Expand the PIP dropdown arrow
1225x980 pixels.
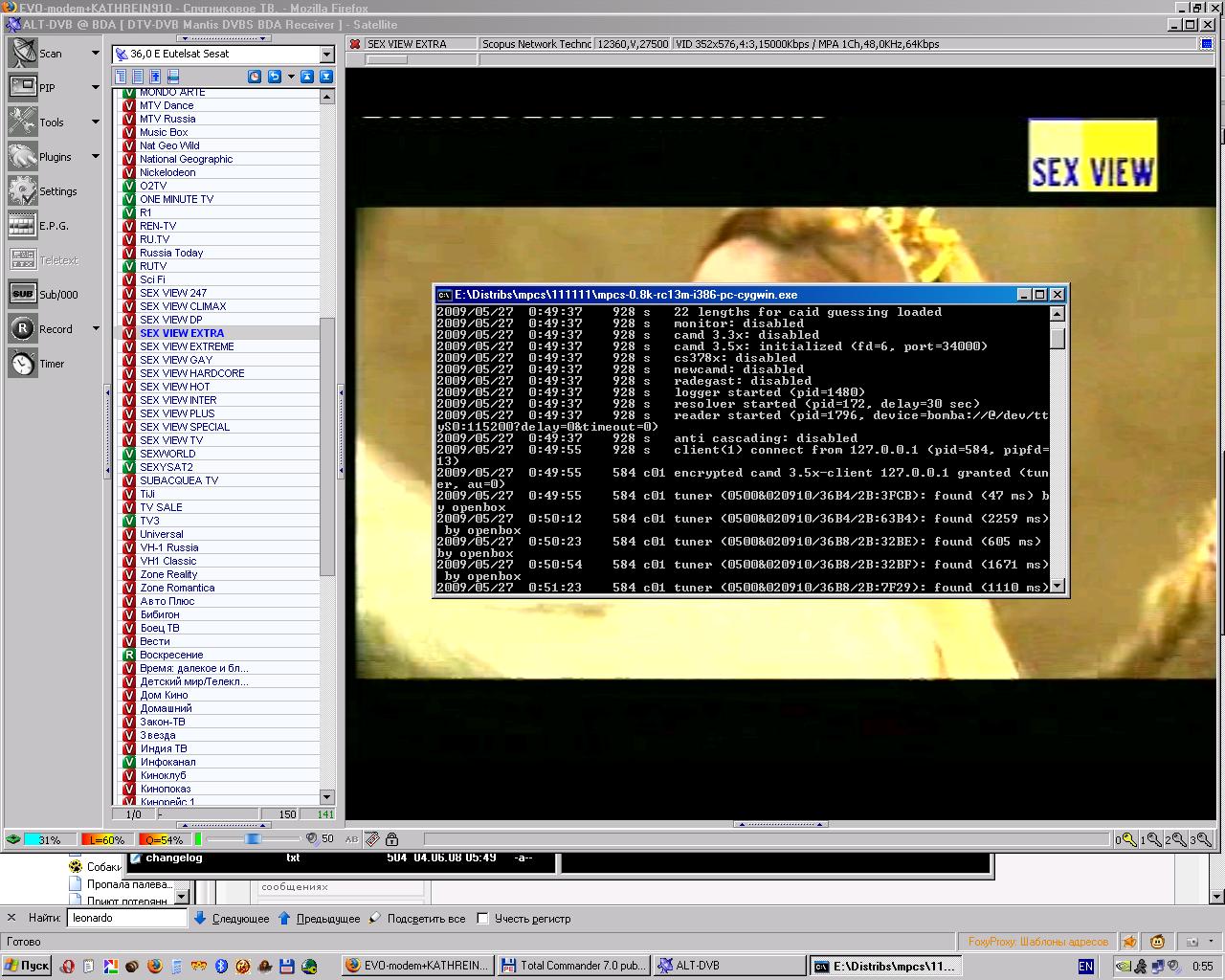pos(95,87)
